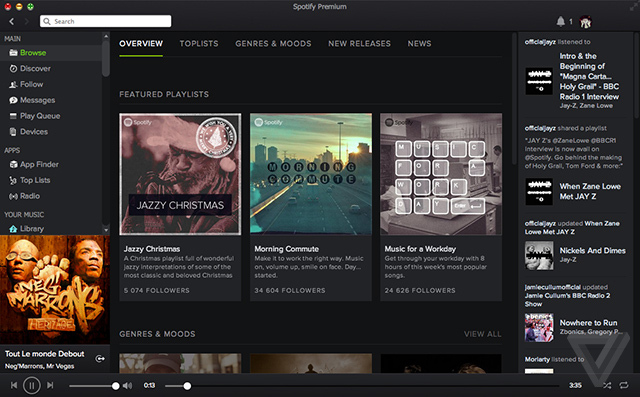
Task: Go forward with the right arrow
Action: click(x=27, y=21)
